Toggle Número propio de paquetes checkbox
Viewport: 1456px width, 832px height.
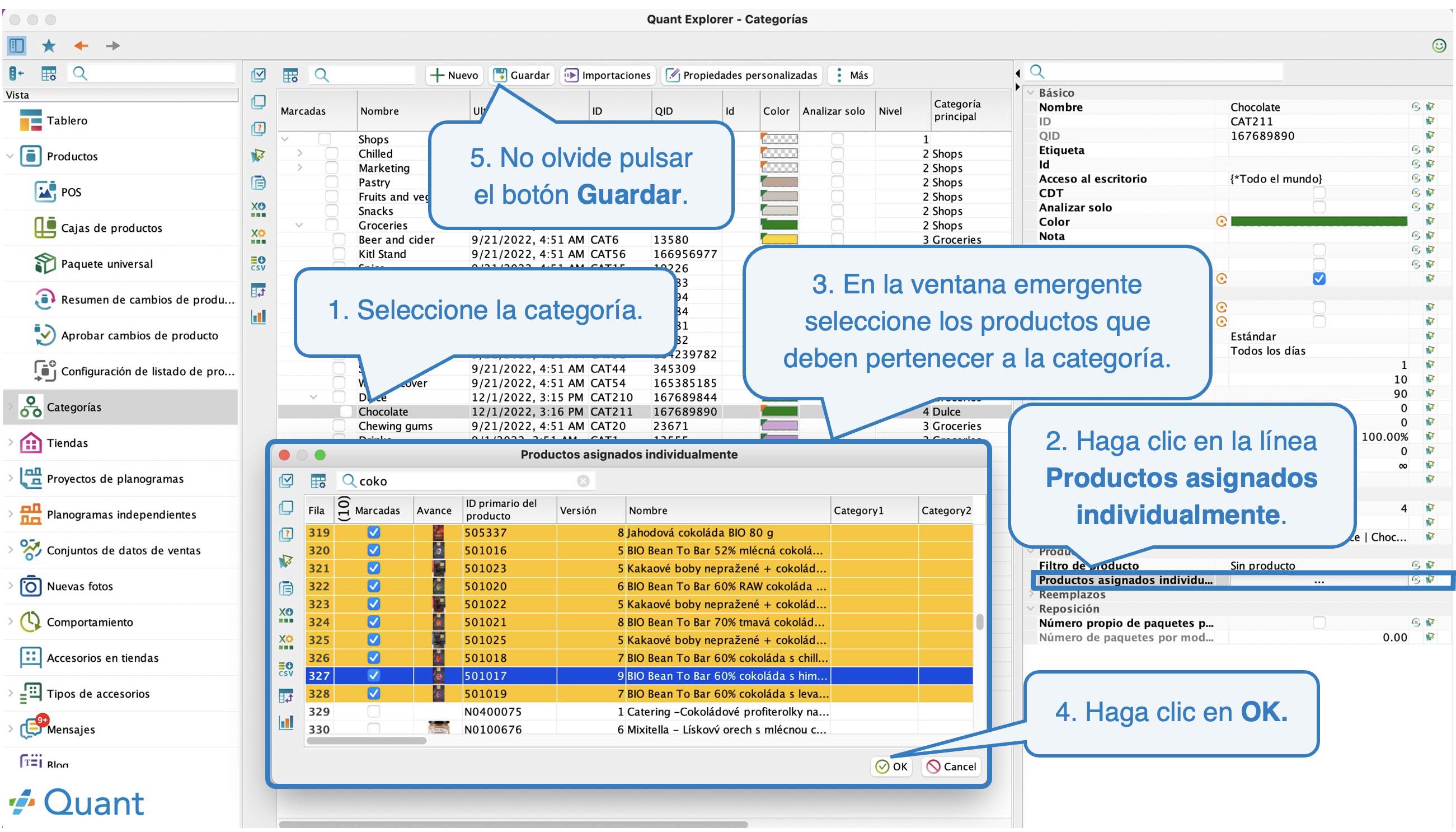pyautogui.click(x=1319, y=623)
